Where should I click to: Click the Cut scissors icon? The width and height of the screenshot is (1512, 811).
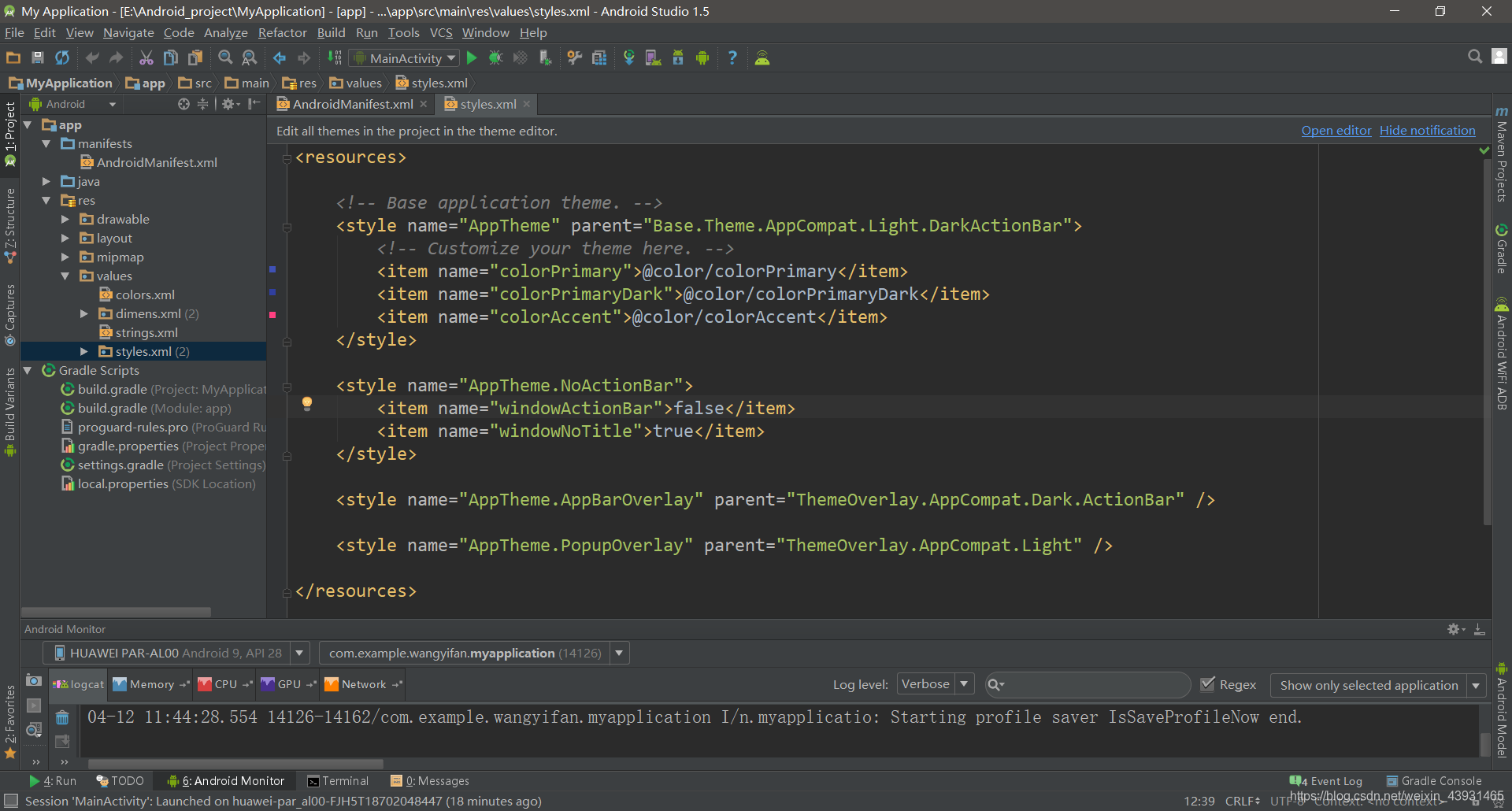coord(146,57)
